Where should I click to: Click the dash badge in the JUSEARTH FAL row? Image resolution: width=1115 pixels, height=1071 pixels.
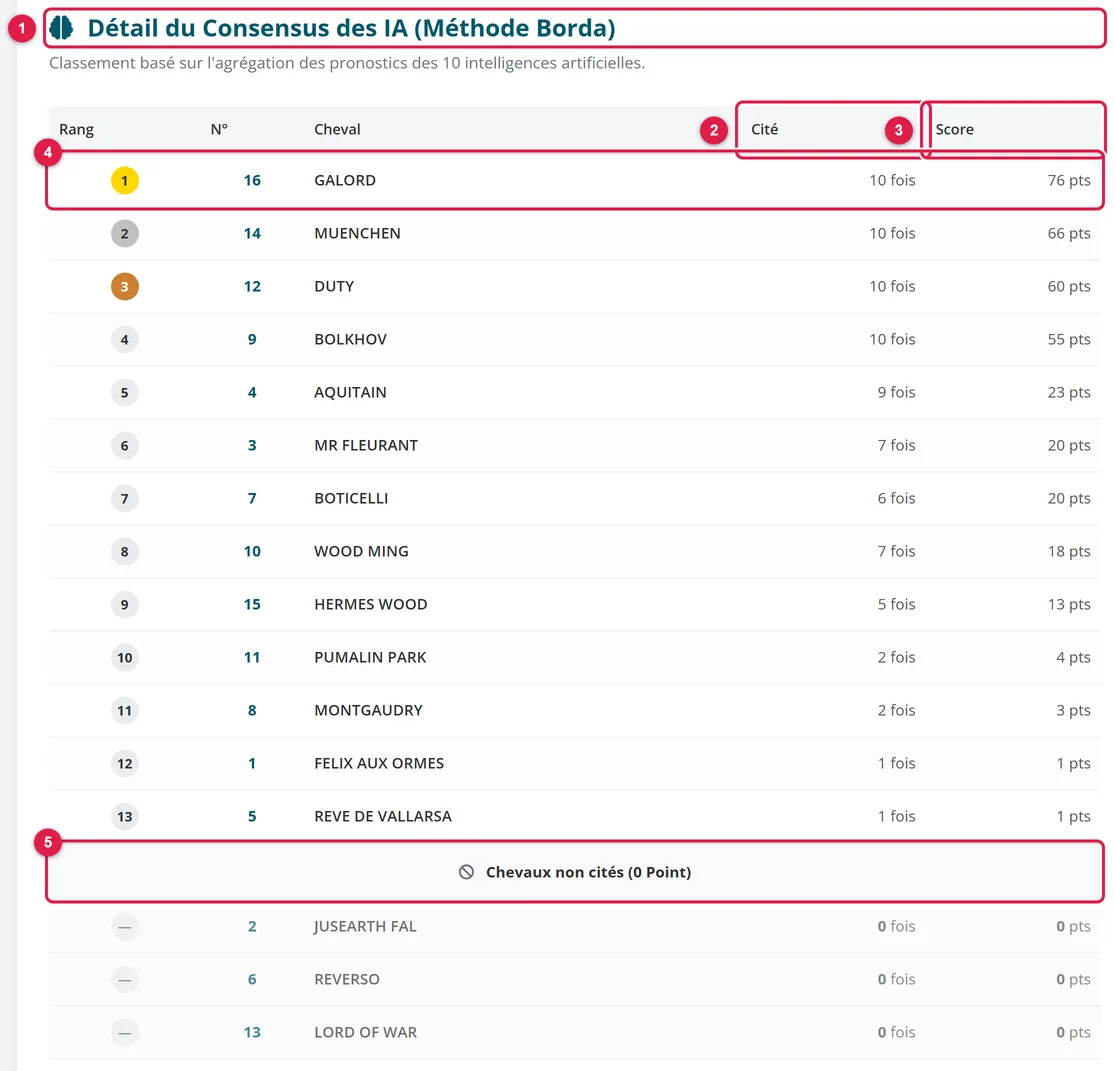click(x=124, y=927)
